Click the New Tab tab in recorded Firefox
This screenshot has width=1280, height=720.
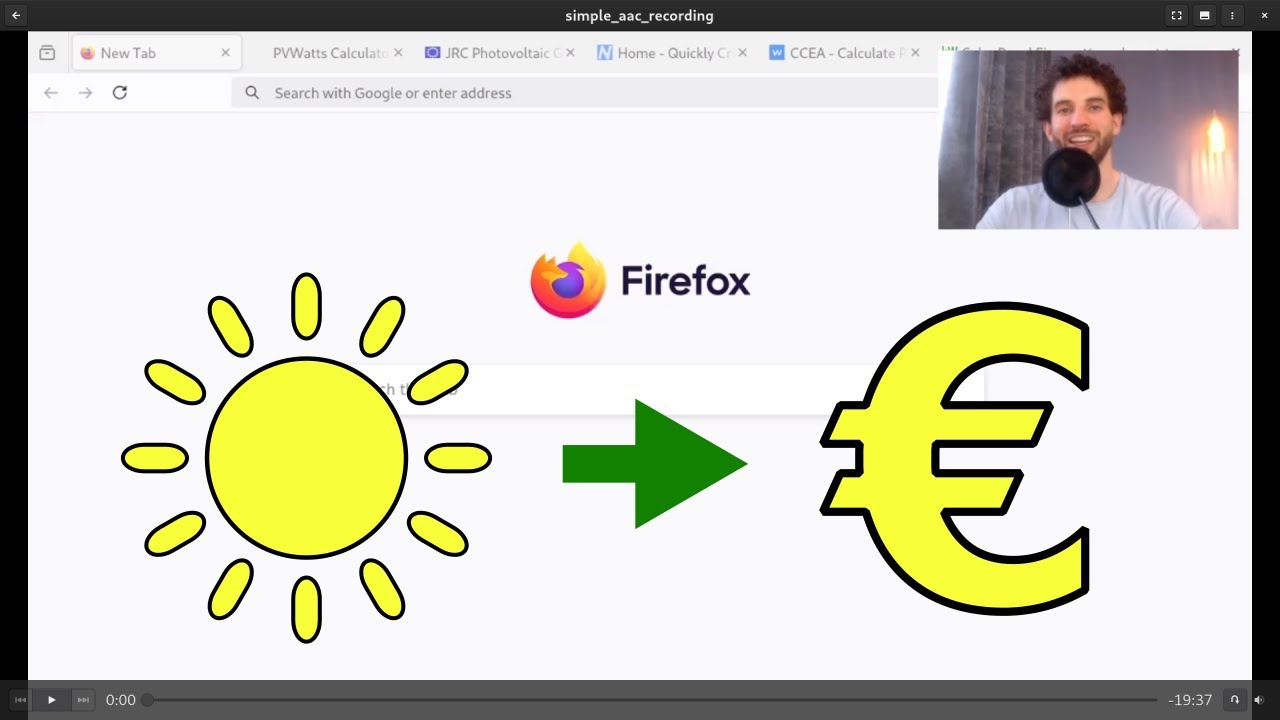tap(155, 53)
